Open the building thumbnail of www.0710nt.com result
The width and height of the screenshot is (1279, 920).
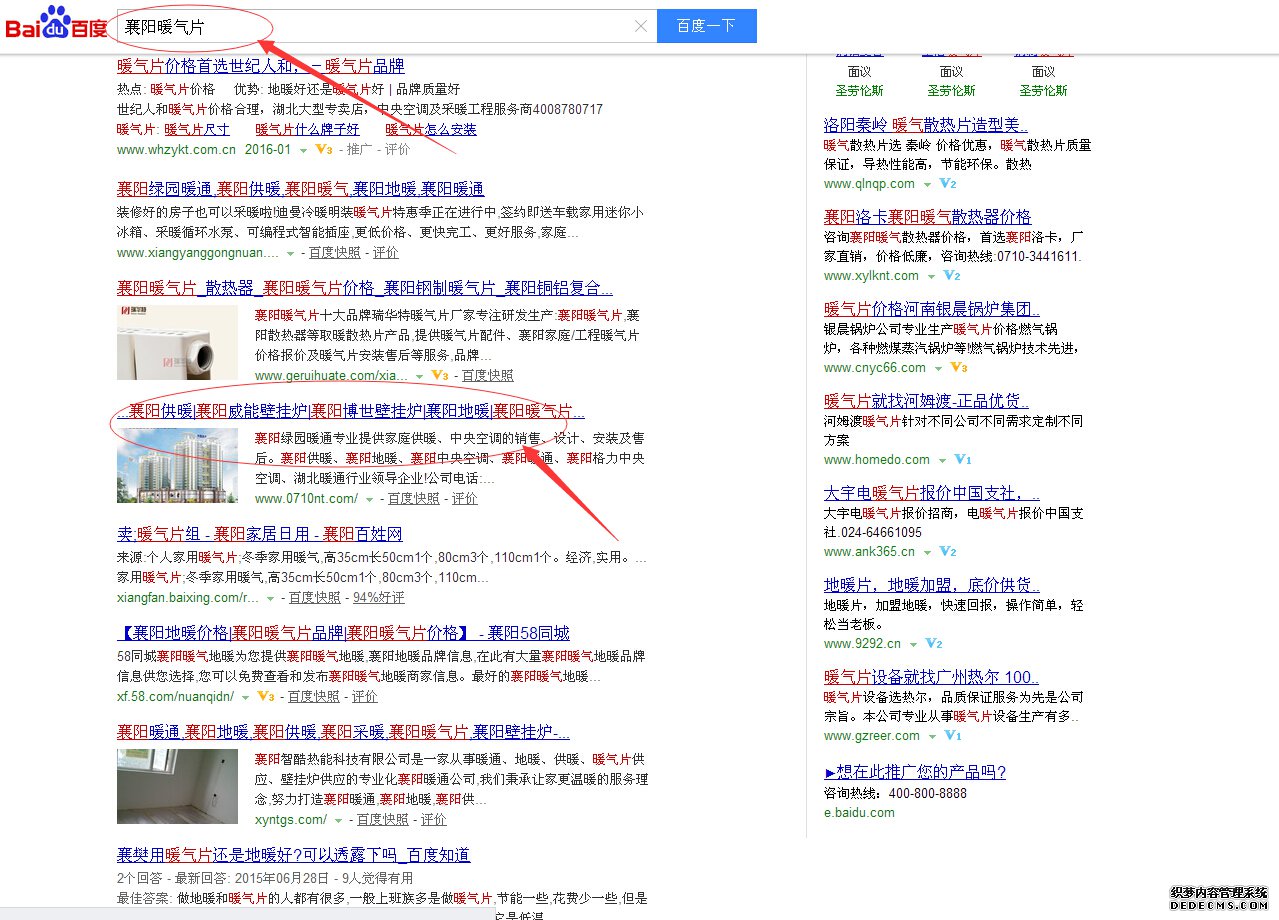tap(178, 467)
